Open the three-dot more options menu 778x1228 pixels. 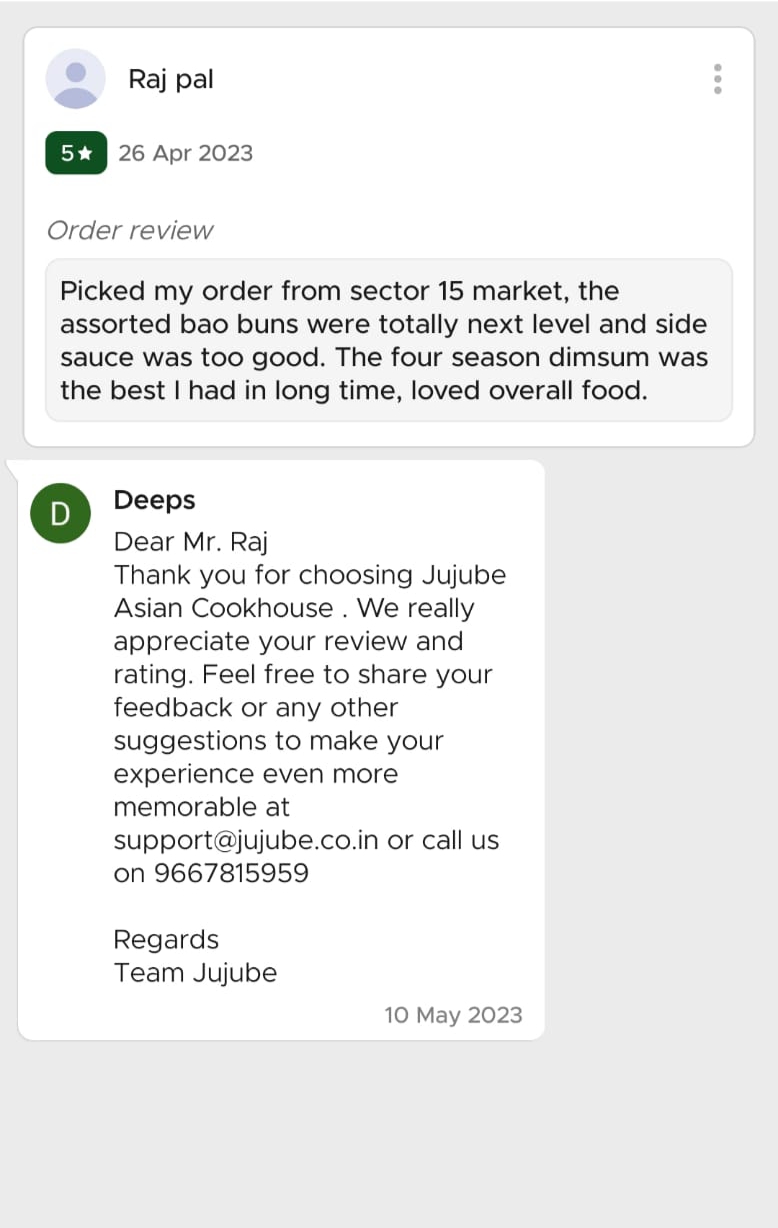click(717, 79)
